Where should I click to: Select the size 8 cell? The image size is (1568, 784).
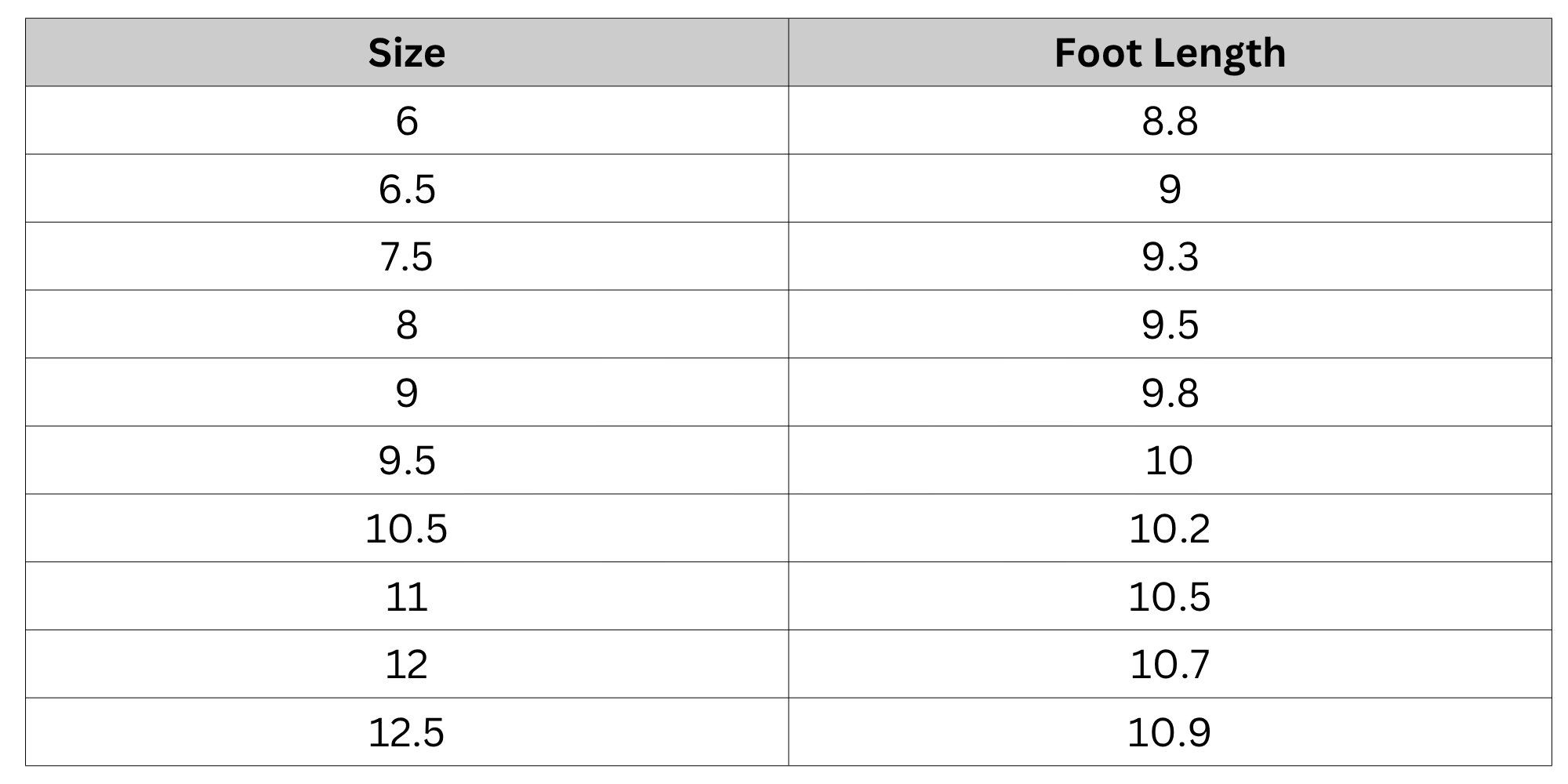click(407, 325)
